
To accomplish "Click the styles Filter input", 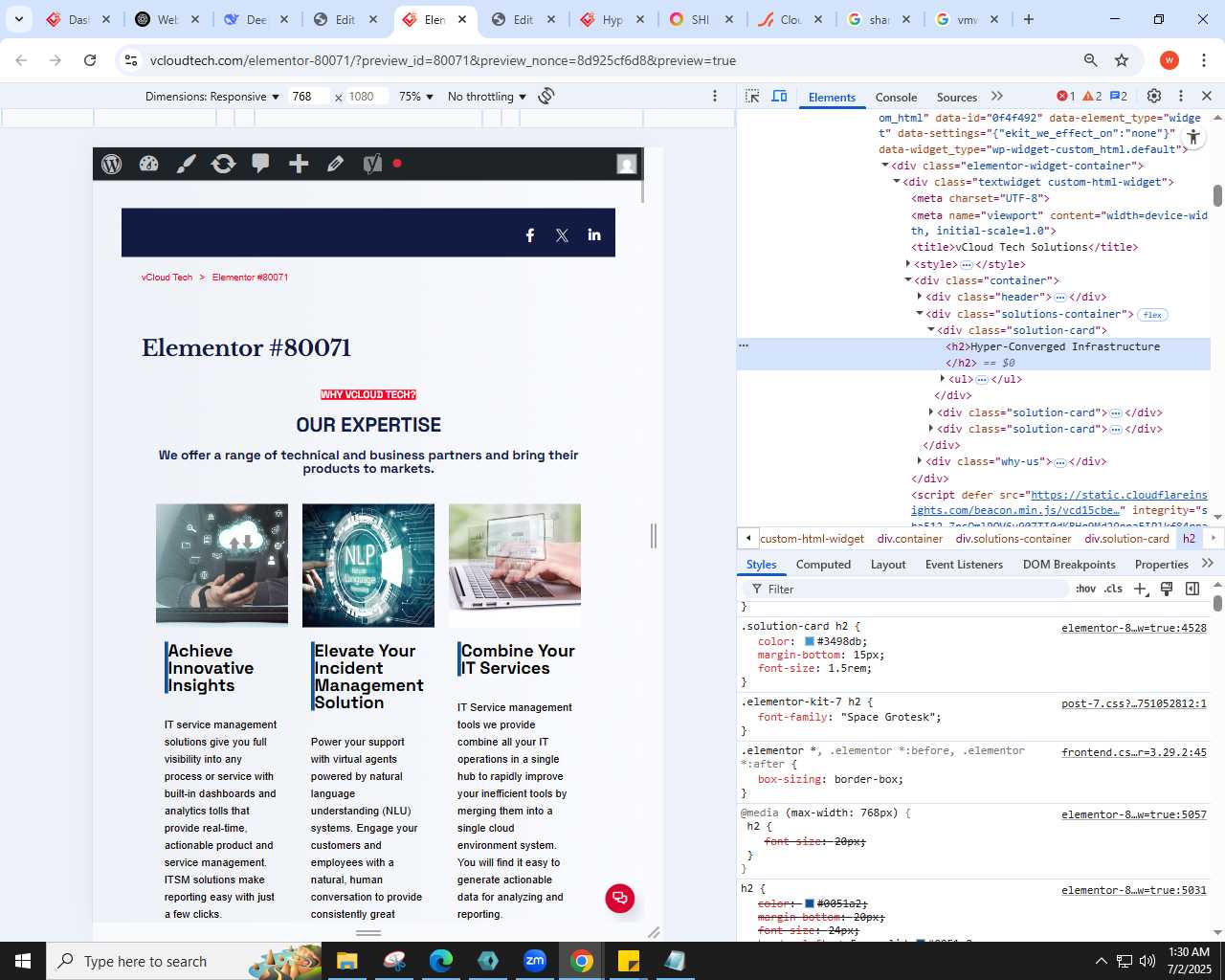I will 905,589.
